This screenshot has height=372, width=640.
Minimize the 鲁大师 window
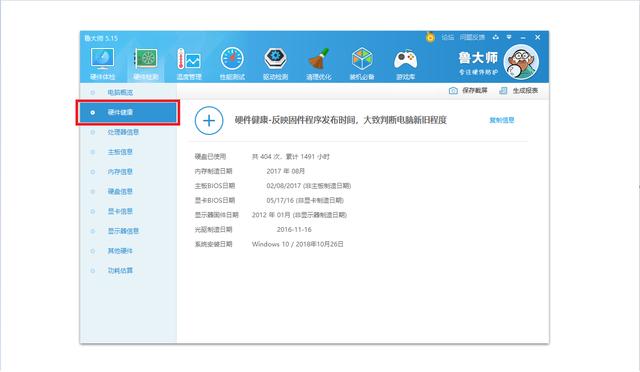(523, 38)
